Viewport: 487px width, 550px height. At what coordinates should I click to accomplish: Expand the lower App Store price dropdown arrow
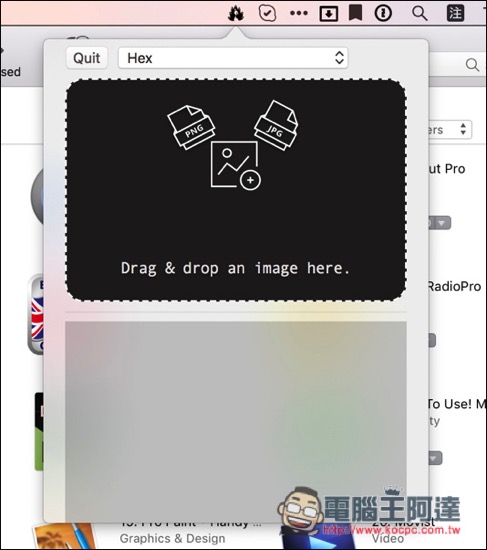click(x=434, y=458)
